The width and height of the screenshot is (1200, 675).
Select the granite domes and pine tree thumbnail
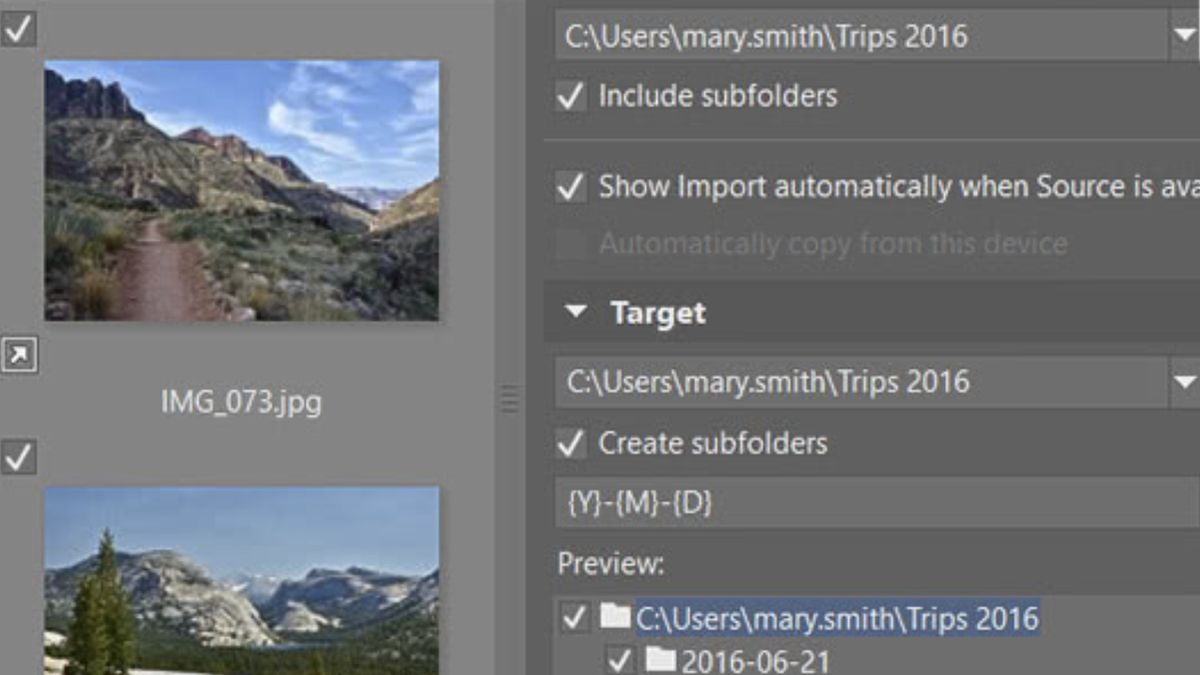tap(241, 580)
